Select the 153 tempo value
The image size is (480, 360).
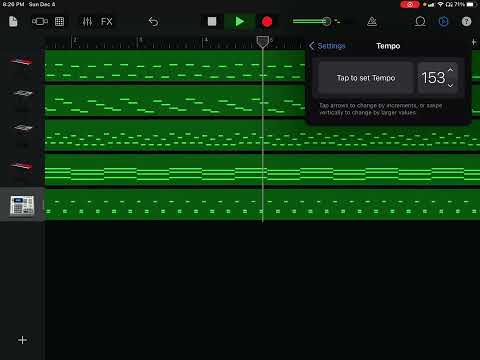click(433, 78)
